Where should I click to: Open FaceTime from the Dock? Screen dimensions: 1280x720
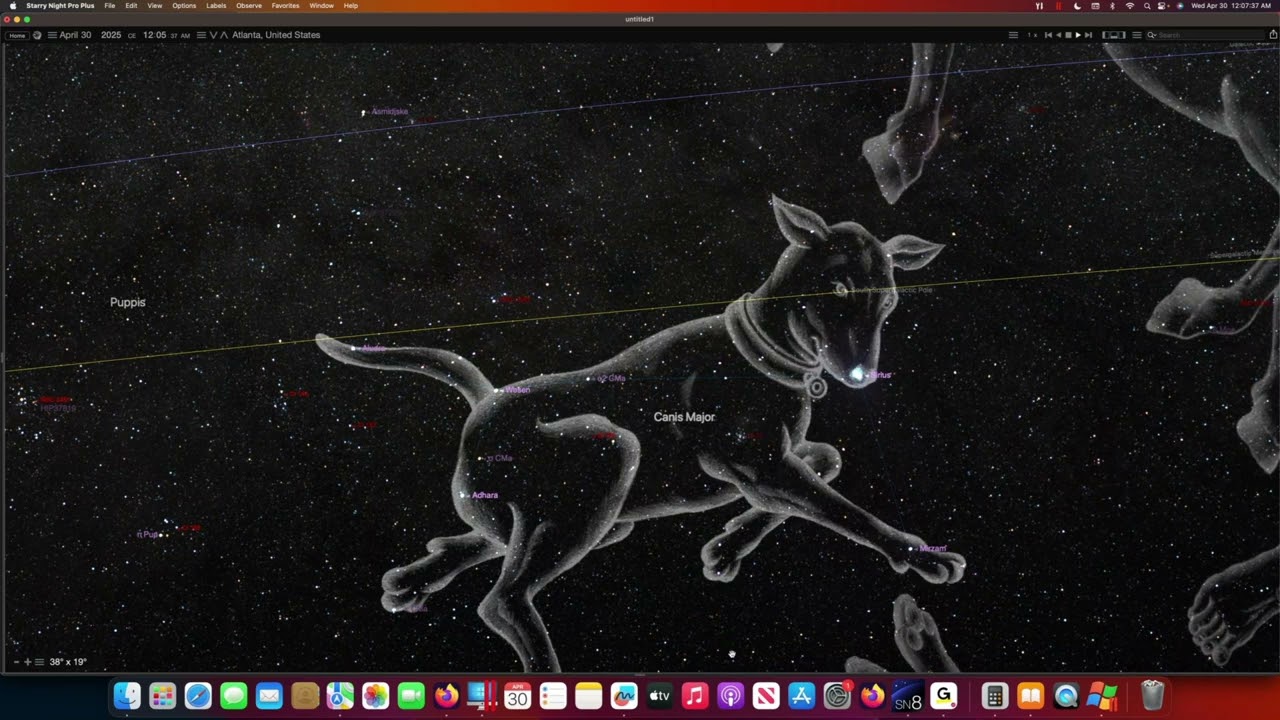click(411, 695)
